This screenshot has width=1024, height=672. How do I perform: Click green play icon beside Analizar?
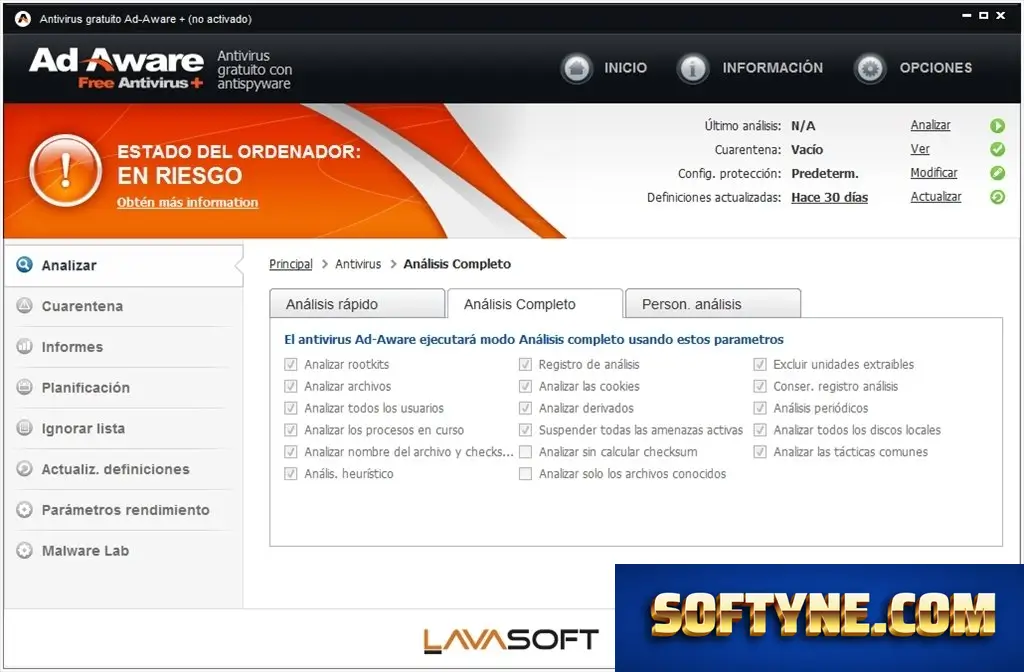[997, 125]
